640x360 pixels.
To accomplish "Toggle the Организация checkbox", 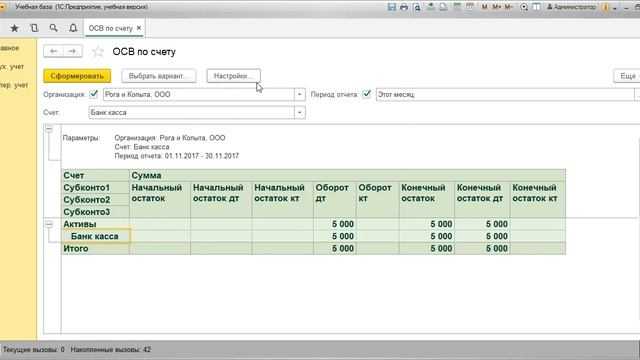I will (94, 94).
